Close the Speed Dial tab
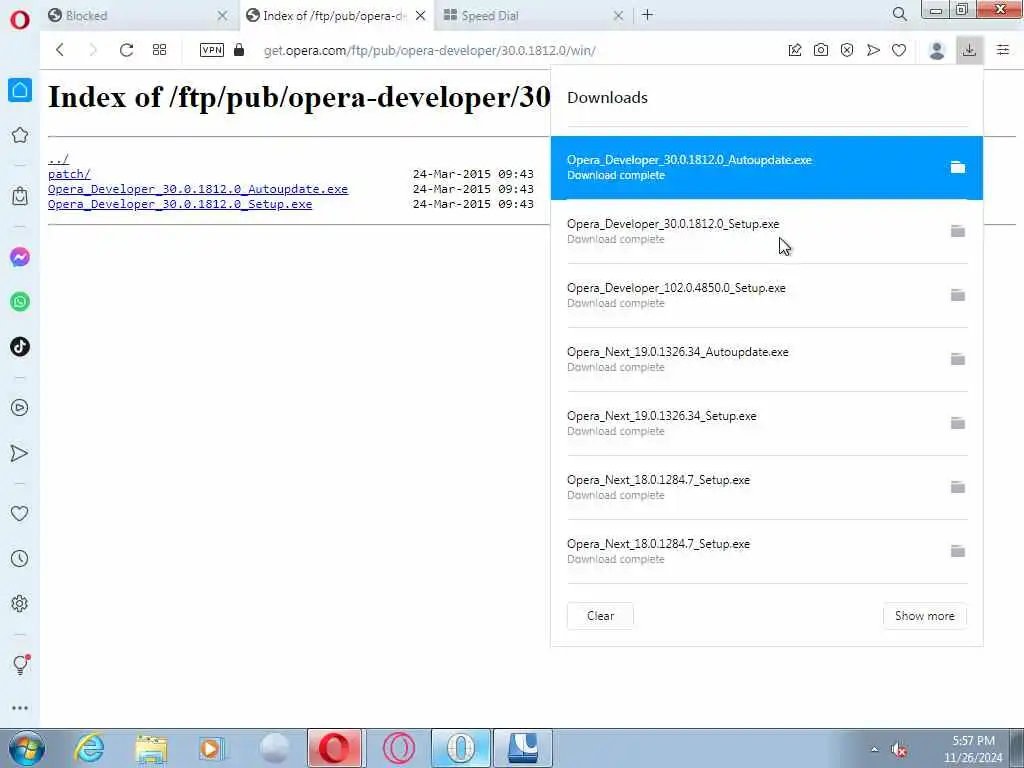This screenshot has width=1024, height=768. click(618, 15)
